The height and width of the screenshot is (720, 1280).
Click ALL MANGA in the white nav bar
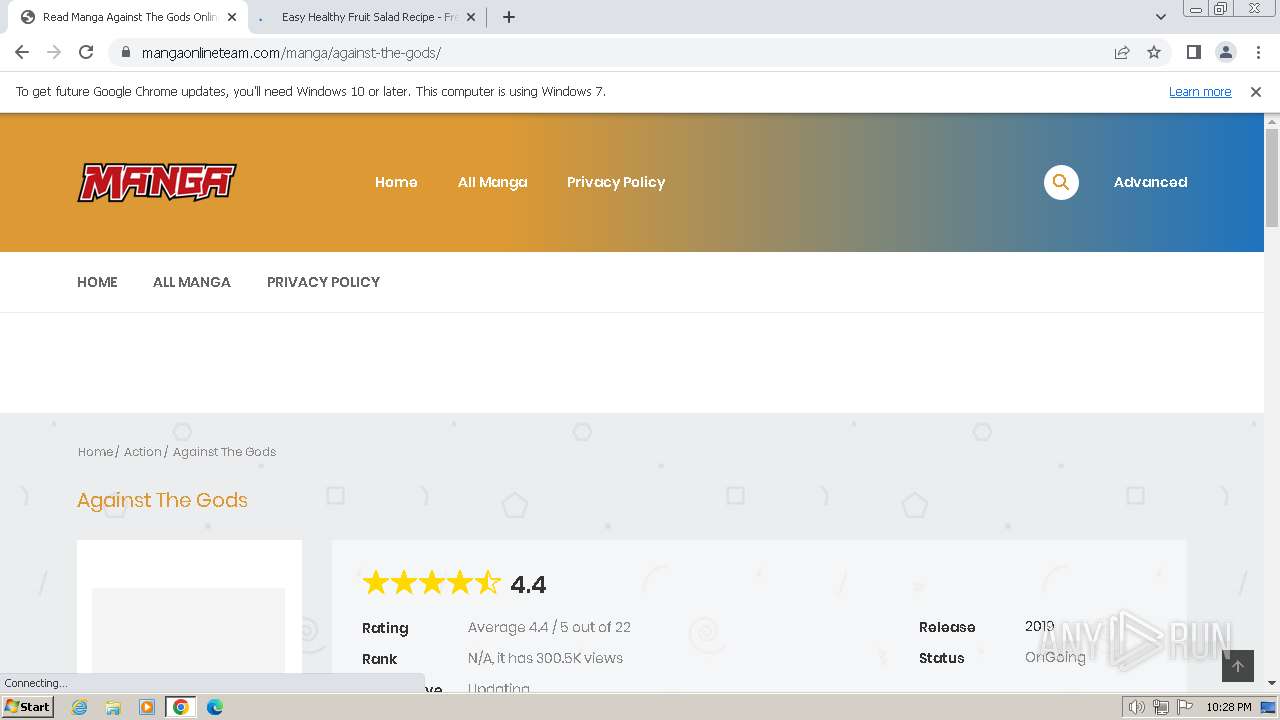tap(192, 282)
